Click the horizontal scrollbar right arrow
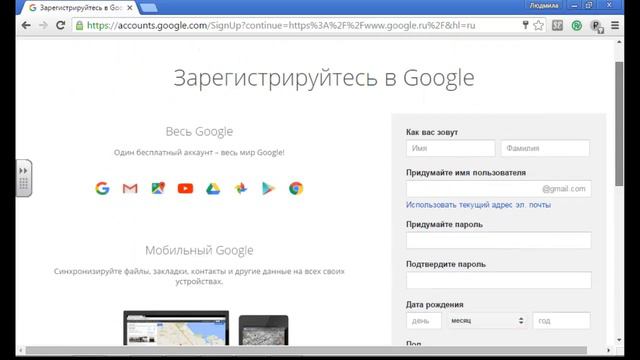 click(x=608, y=350)
